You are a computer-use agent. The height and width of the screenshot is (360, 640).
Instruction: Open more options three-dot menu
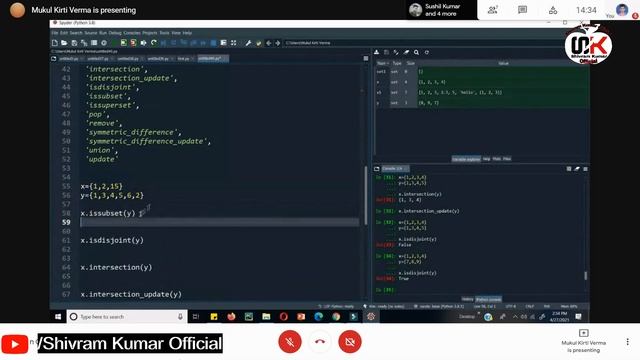(627, 342)
